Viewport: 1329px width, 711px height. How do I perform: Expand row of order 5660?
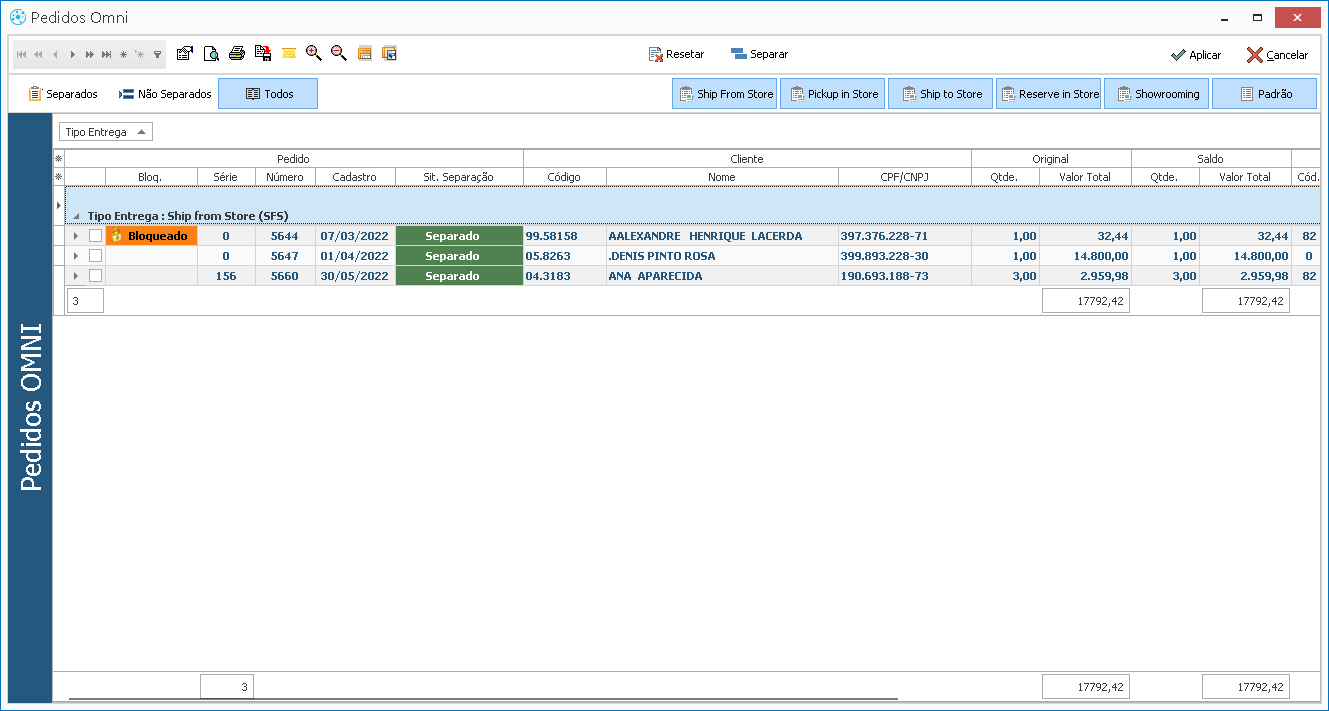click(75, 276)
